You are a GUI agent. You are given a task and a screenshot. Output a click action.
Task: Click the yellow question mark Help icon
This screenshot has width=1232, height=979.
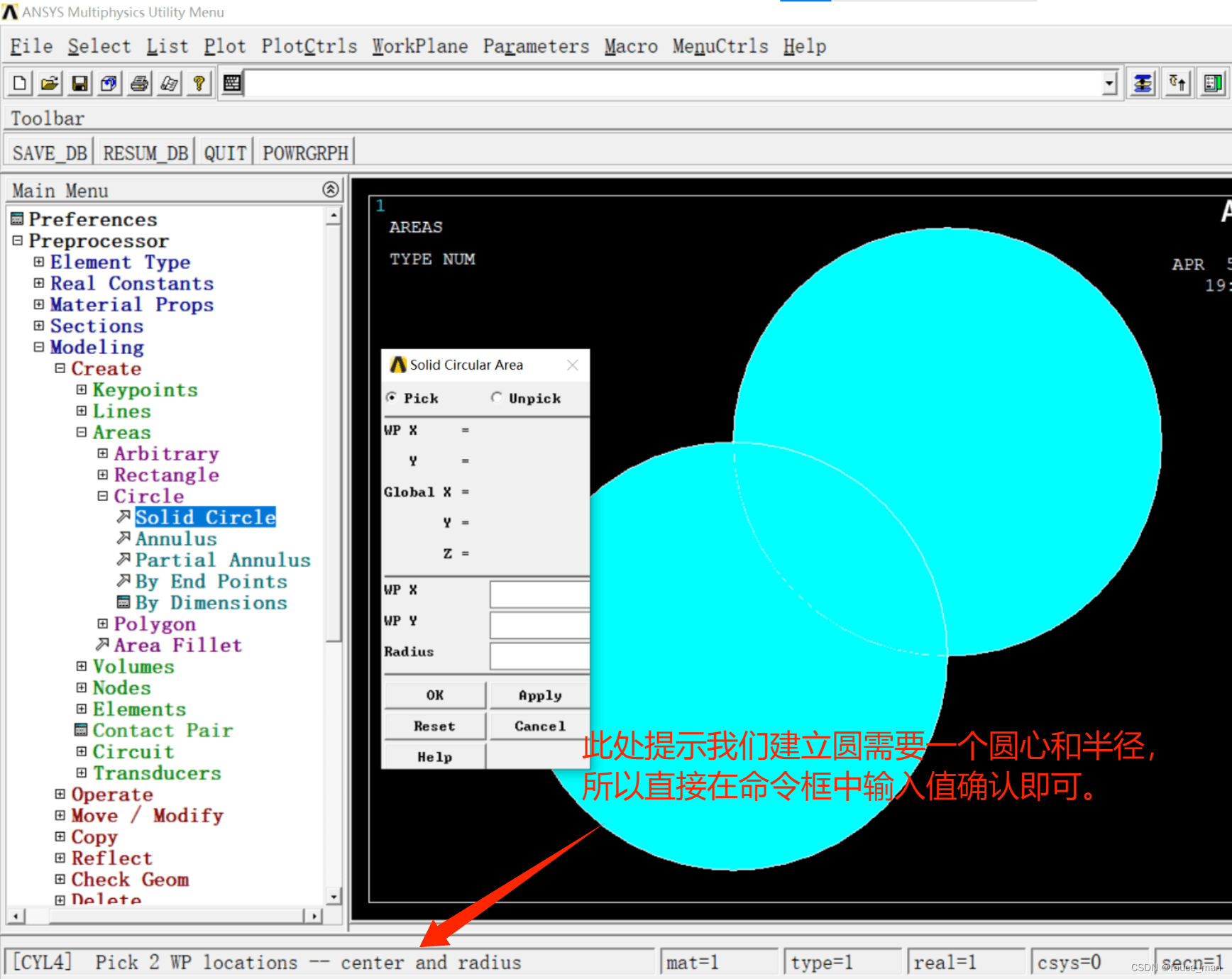(x=199, y=82)
